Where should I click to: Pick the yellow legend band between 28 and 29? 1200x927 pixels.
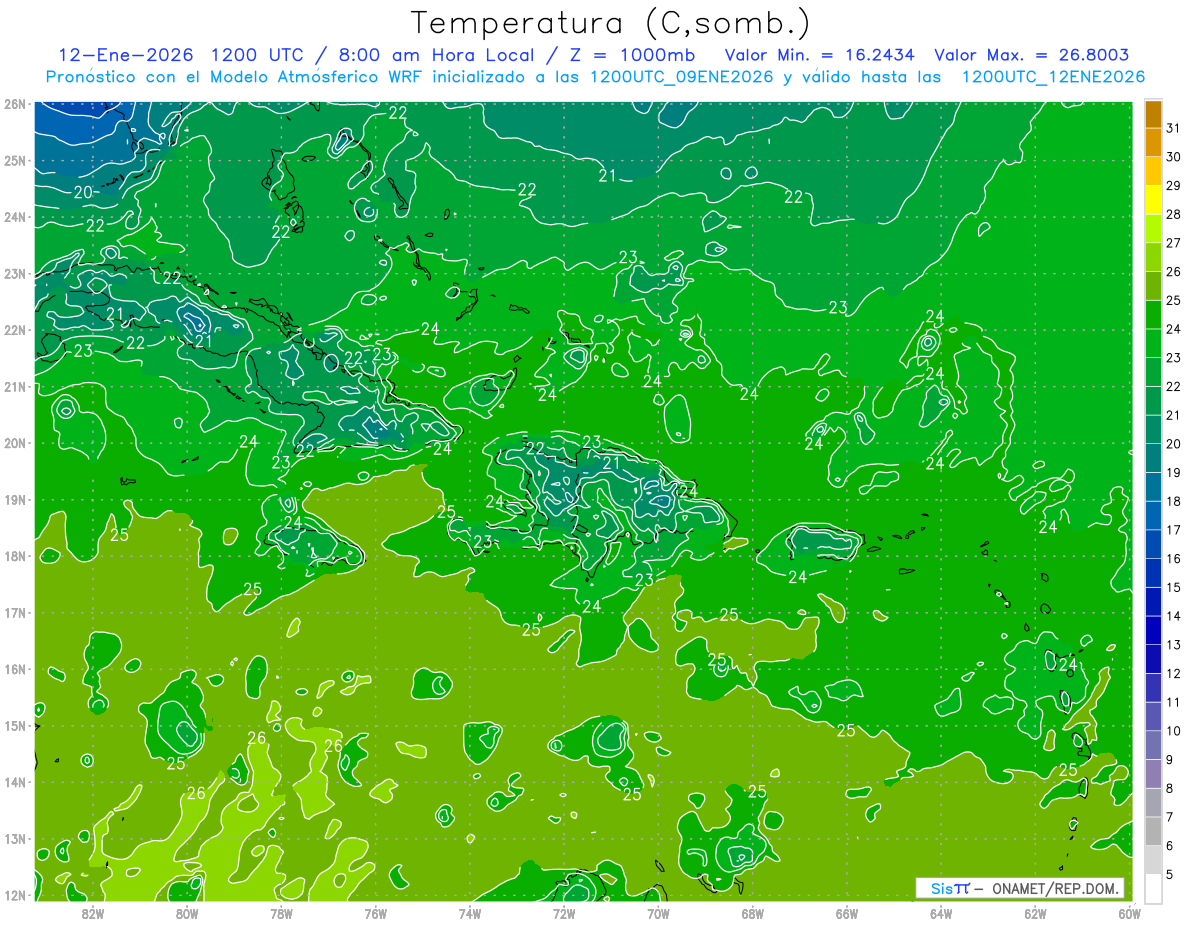(x=1153, y=200)
